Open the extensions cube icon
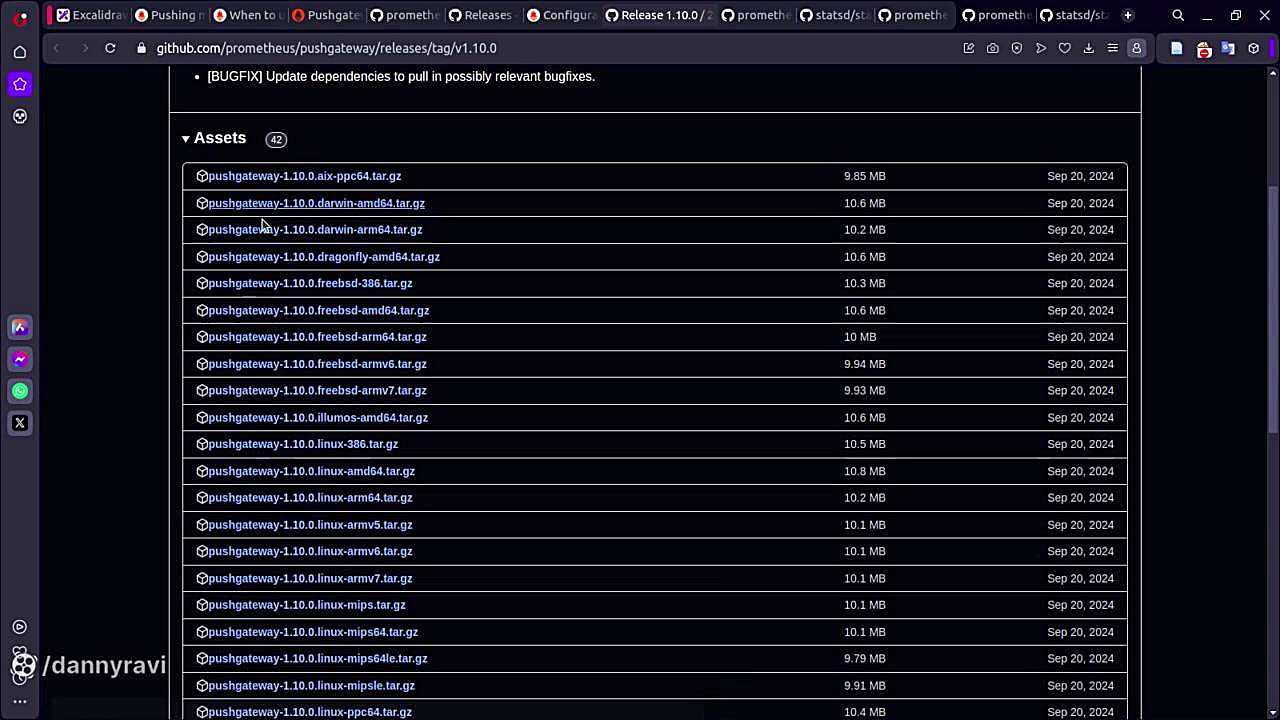 tap(1253, 48)
